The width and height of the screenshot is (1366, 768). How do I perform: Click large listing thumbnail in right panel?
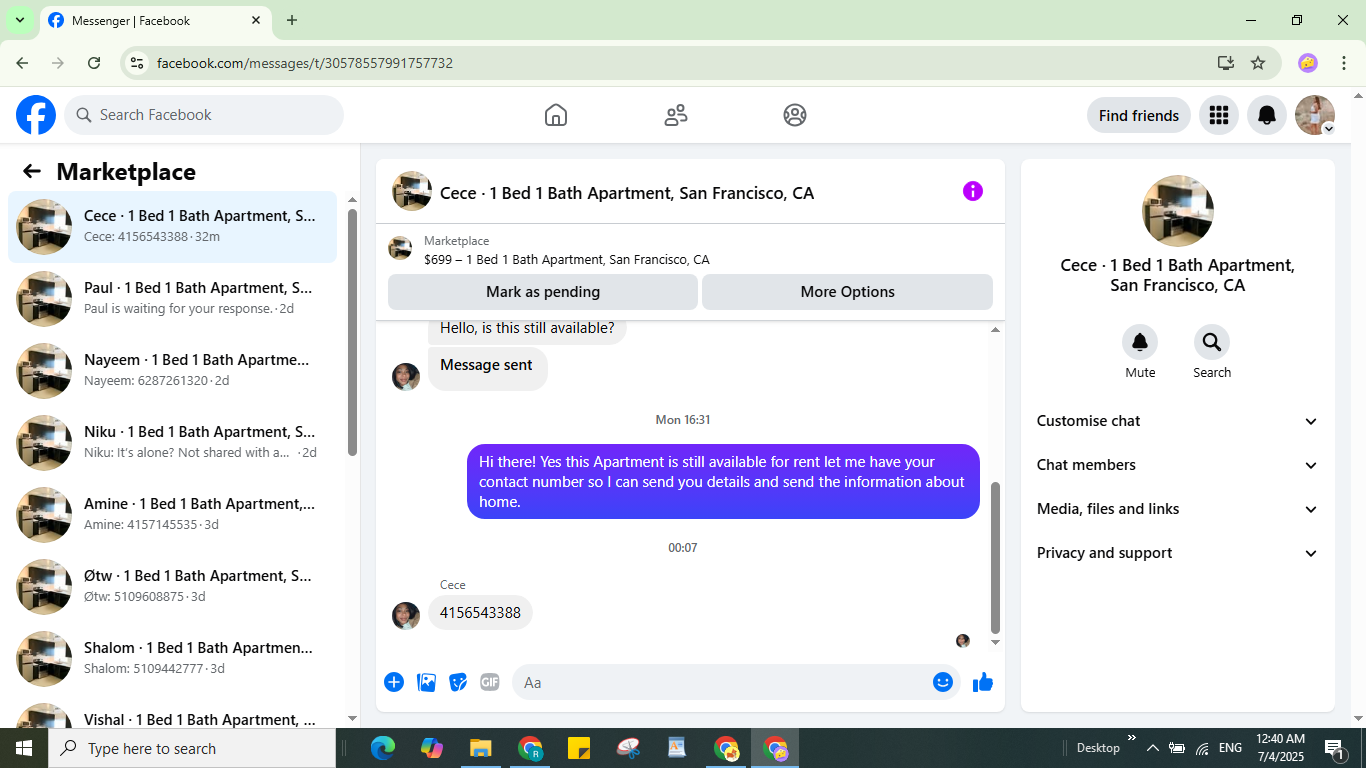click(x=1178, y=211)
